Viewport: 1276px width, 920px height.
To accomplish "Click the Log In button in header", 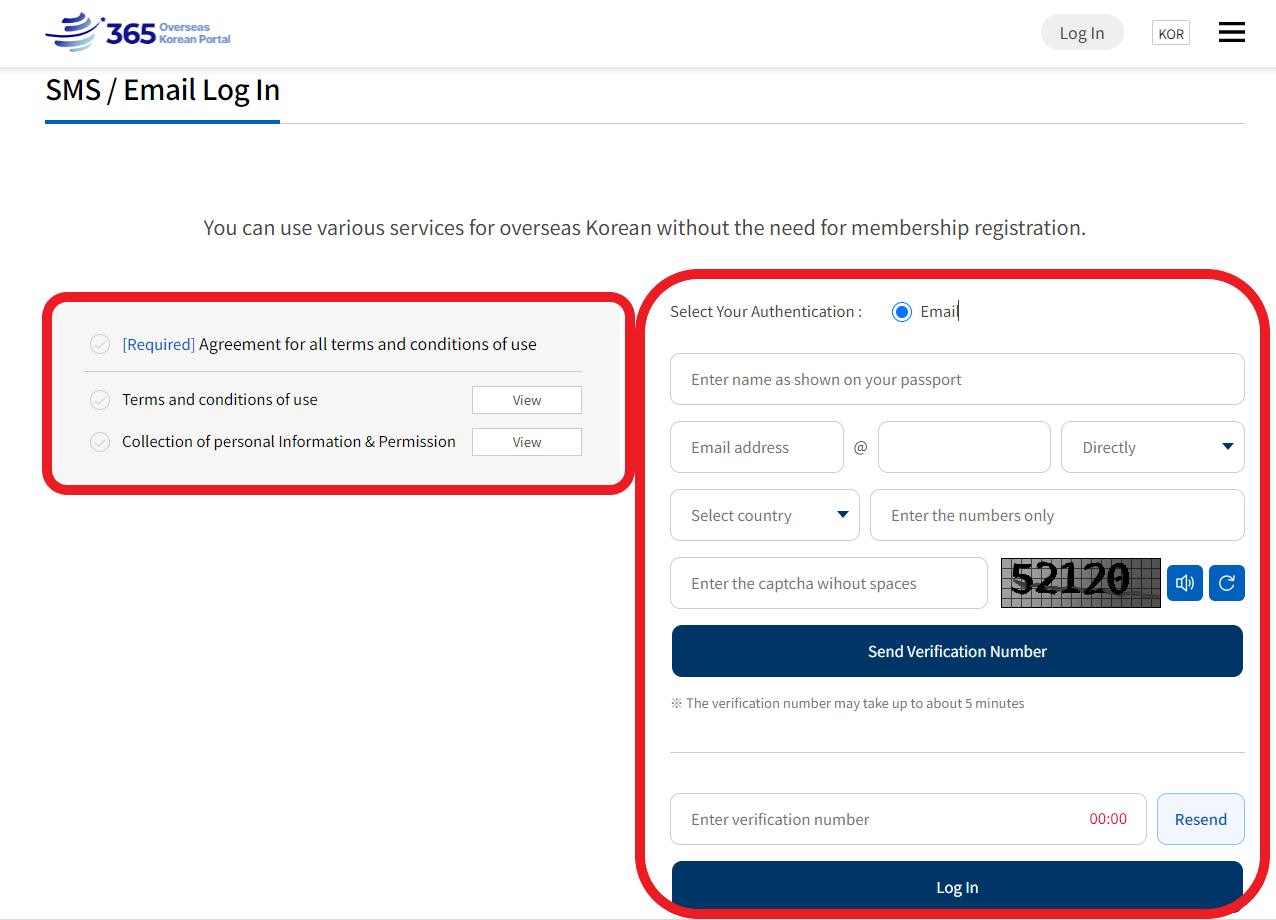I will pyautogui.click(x=1081, y=33).
